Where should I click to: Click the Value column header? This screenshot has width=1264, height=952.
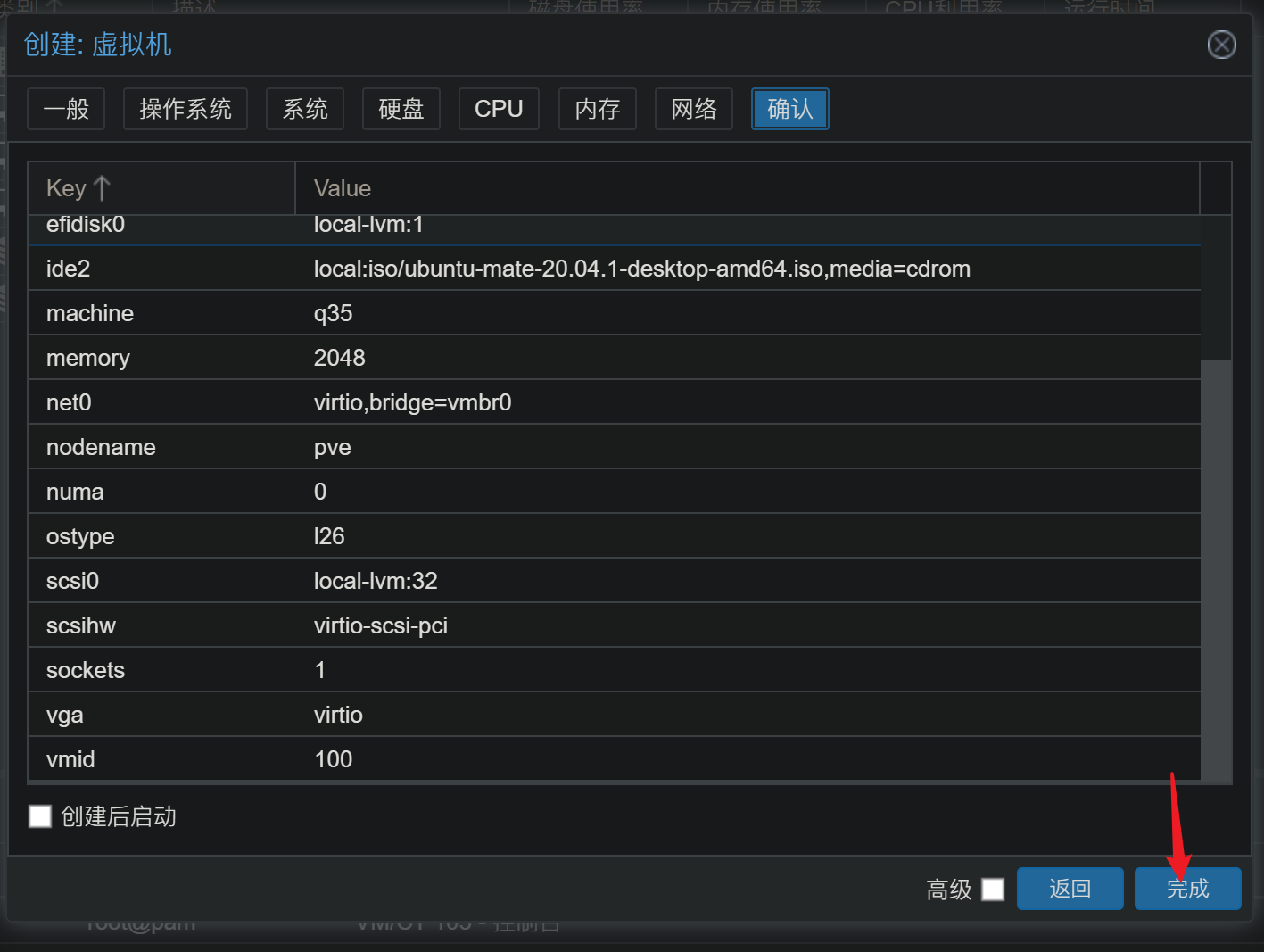pyautogui.click(x=746, y=188)
